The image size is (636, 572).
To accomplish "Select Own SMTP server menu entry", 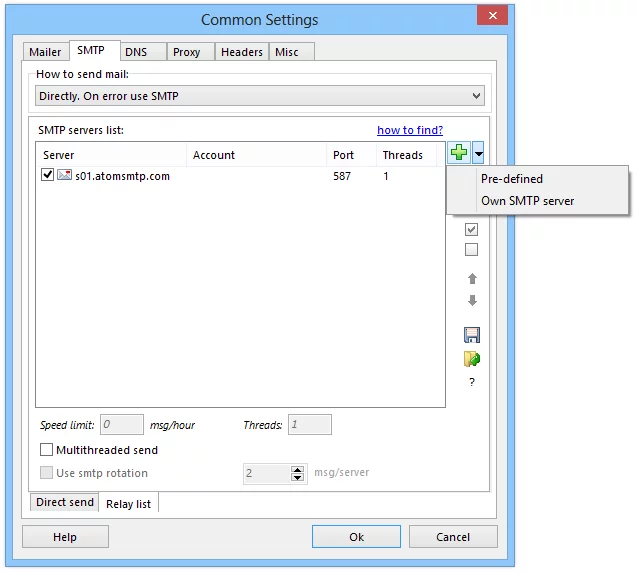I will 527,201.
